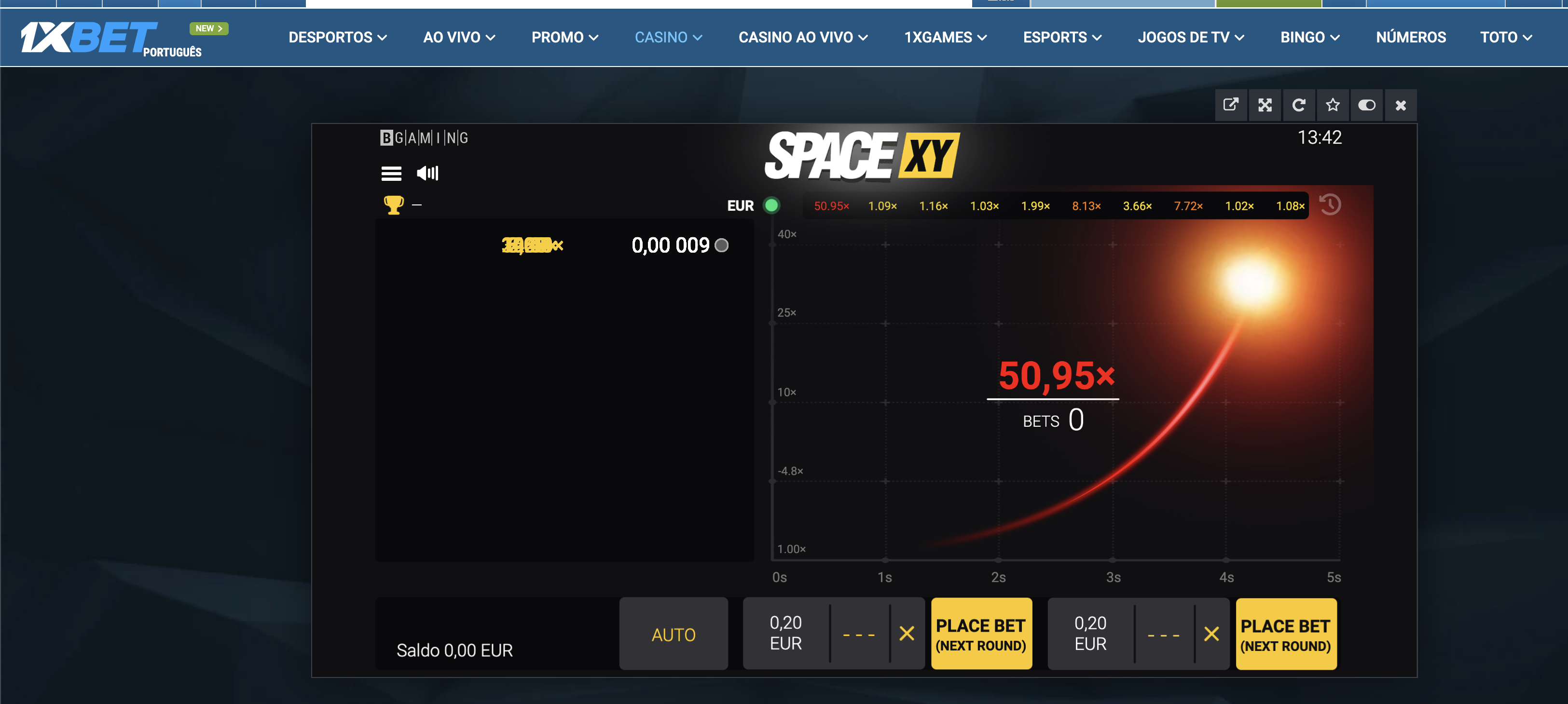This screenshot has width=1568, height=704.
Task: Clear first bet auto-cashout with X
Action: (x=907, y=634)
